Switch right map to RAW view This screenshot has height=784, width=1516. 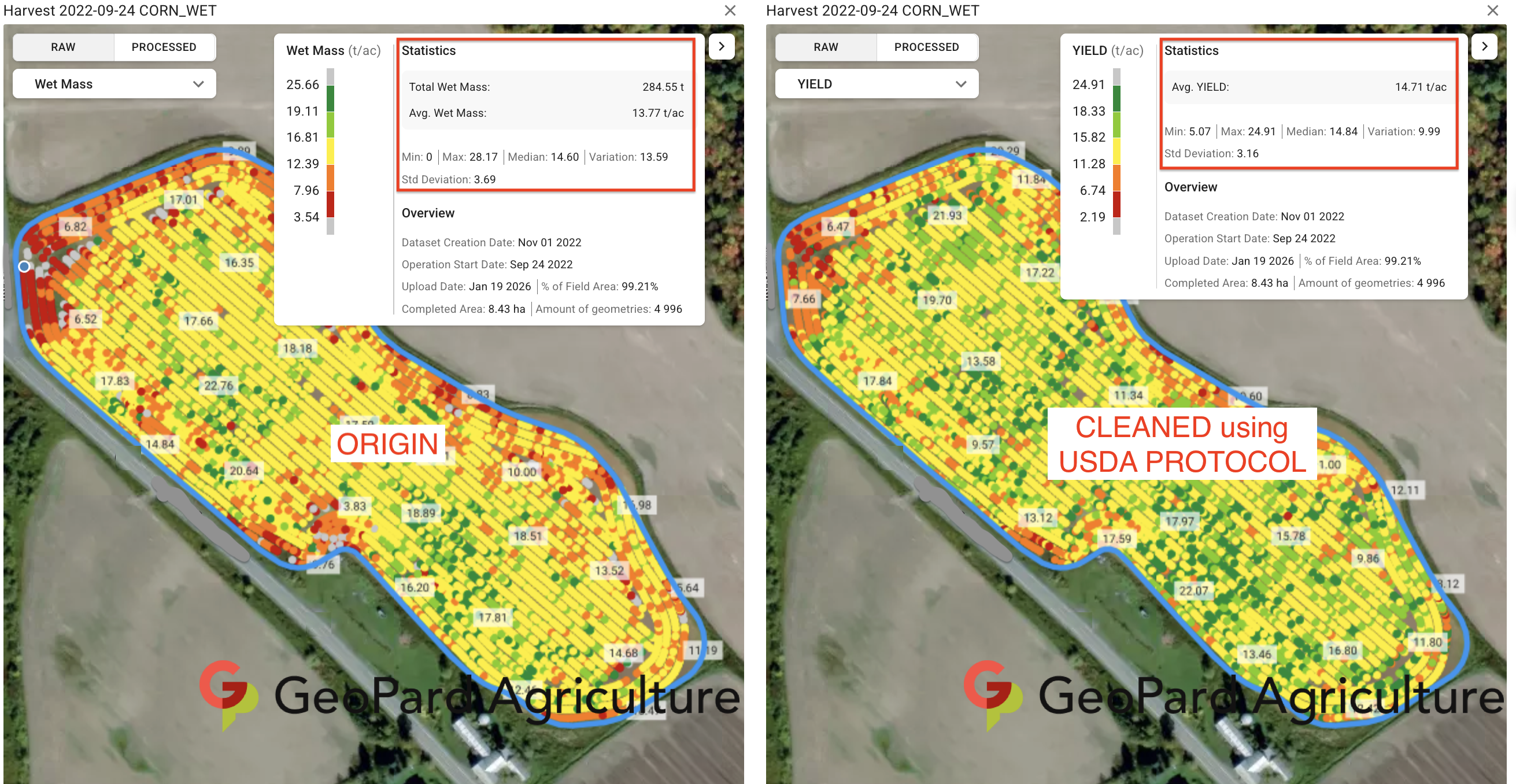(826, 47)
